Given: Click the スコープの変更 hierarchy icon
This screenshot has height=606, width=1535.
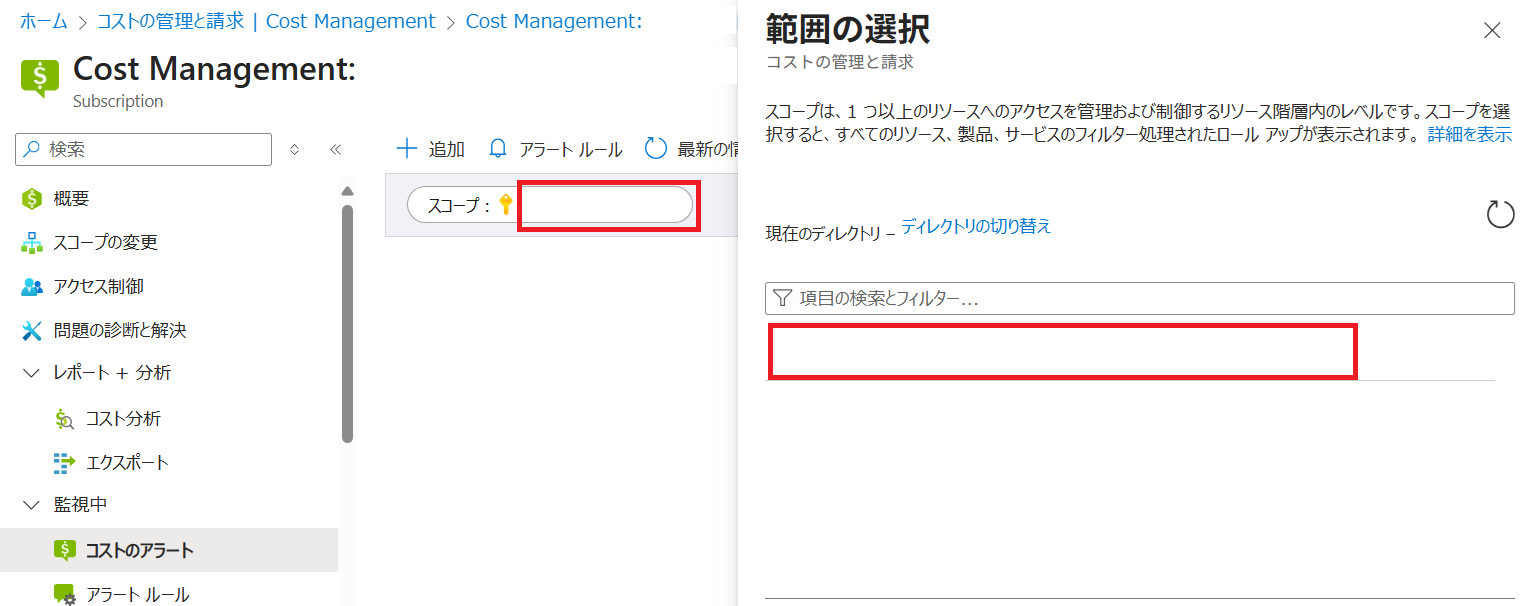Looking at the screenshot, I should click(32, 243).
